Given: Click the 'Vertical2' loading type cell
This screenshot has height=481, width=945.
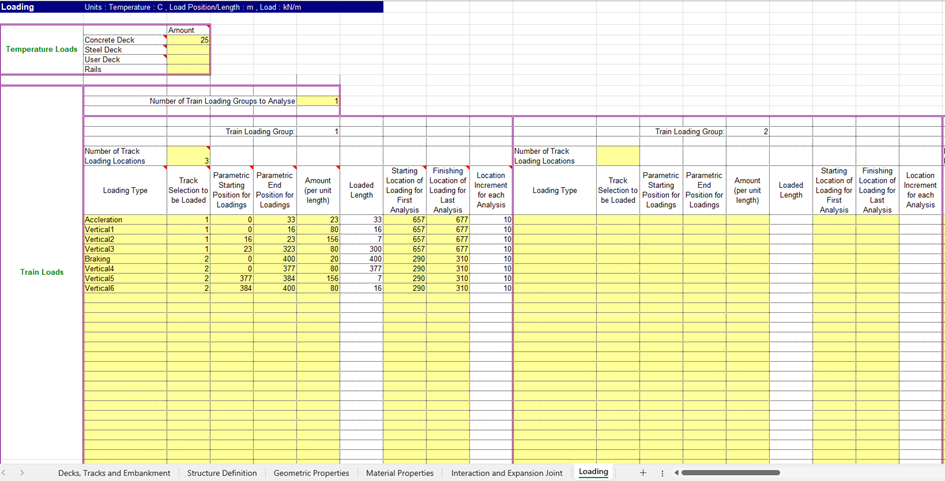Looking at the screenshot, I should 125,239.
